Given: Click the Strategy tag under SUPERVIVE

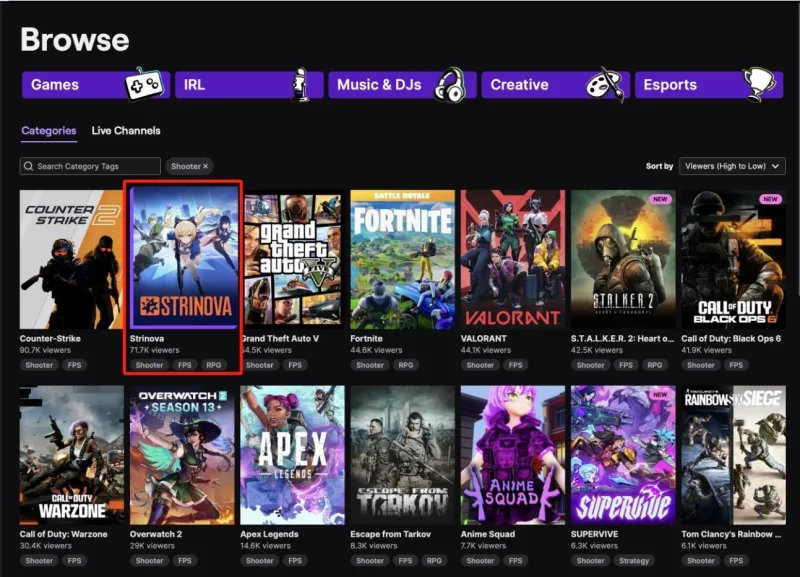Looking at the screenshot, I should click(634, 560).
